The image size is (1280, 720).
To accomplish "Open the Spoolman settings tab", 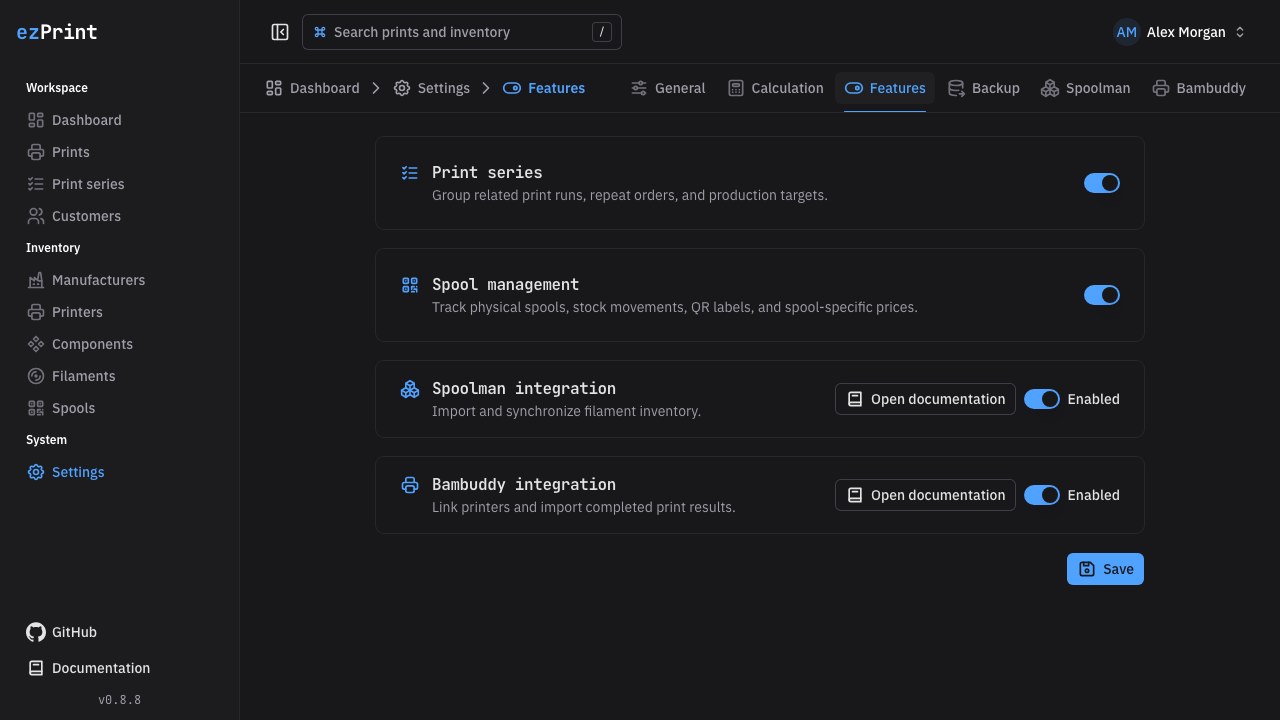I will (x=1086, y=88).
